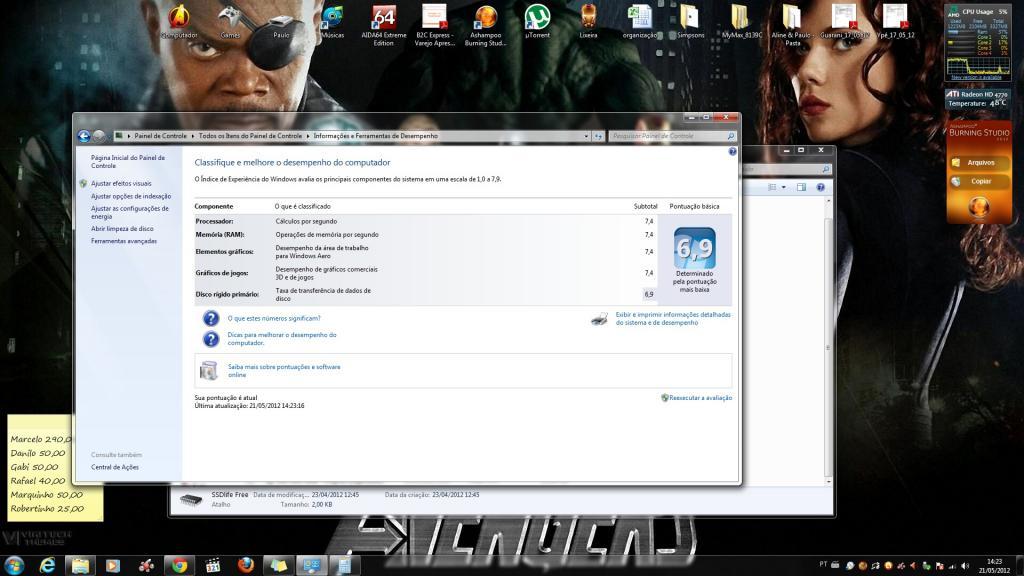1024x576 pixels.
Task: Click 'Reexecutar a avaliação' link
Action: click(x=700, y=398)
